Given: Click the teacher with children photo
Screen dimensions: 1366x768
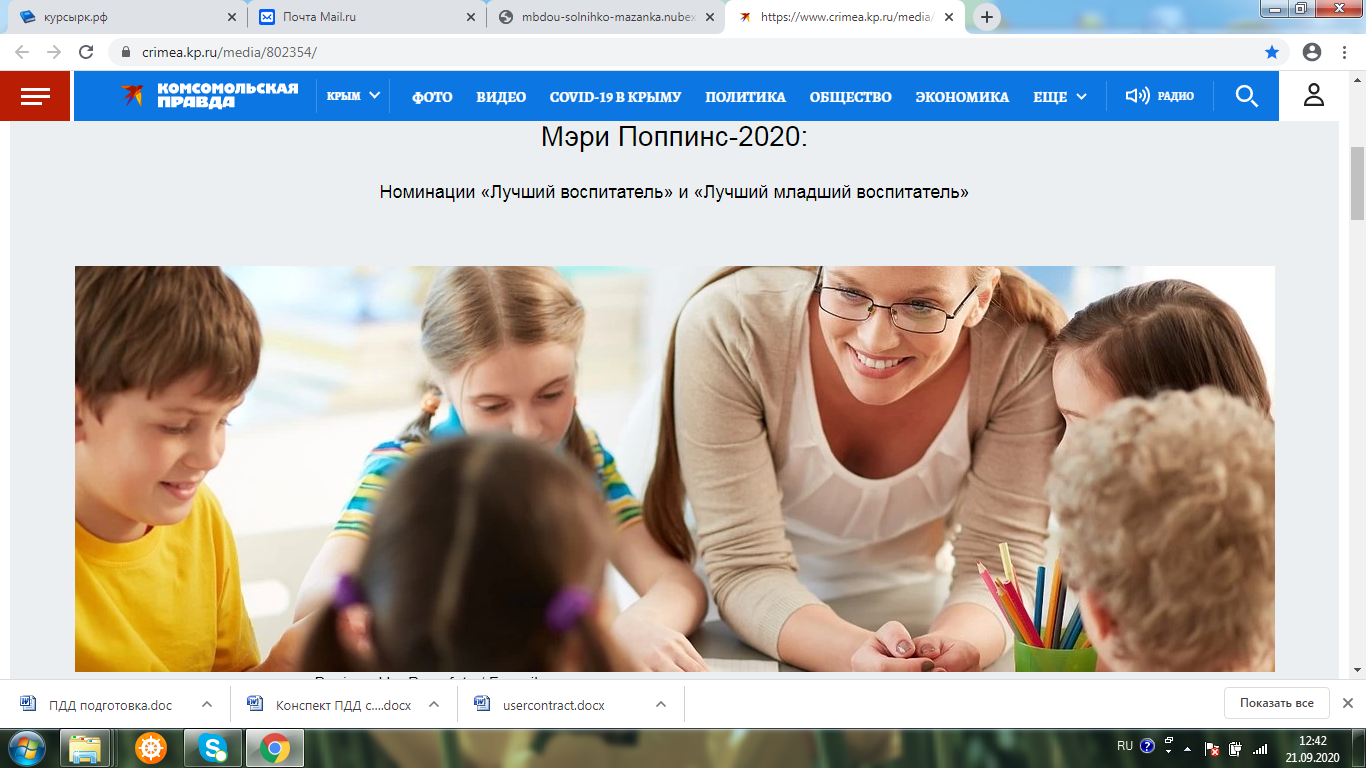Looking at the screenshot, I should click(x=675, y=469).
